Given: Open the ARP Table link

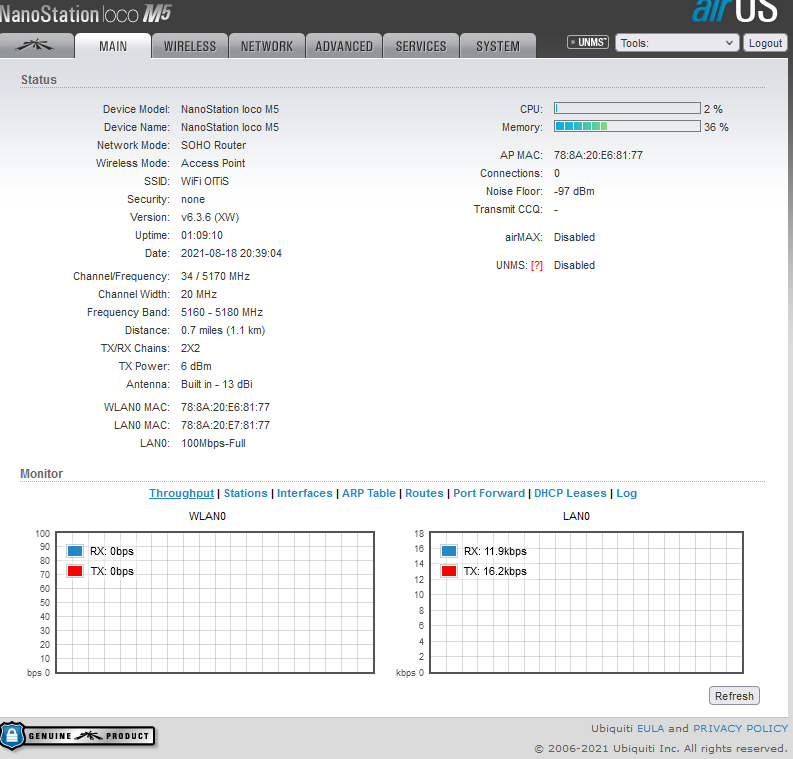Looking at the screenshot, I should pos(369,494).
